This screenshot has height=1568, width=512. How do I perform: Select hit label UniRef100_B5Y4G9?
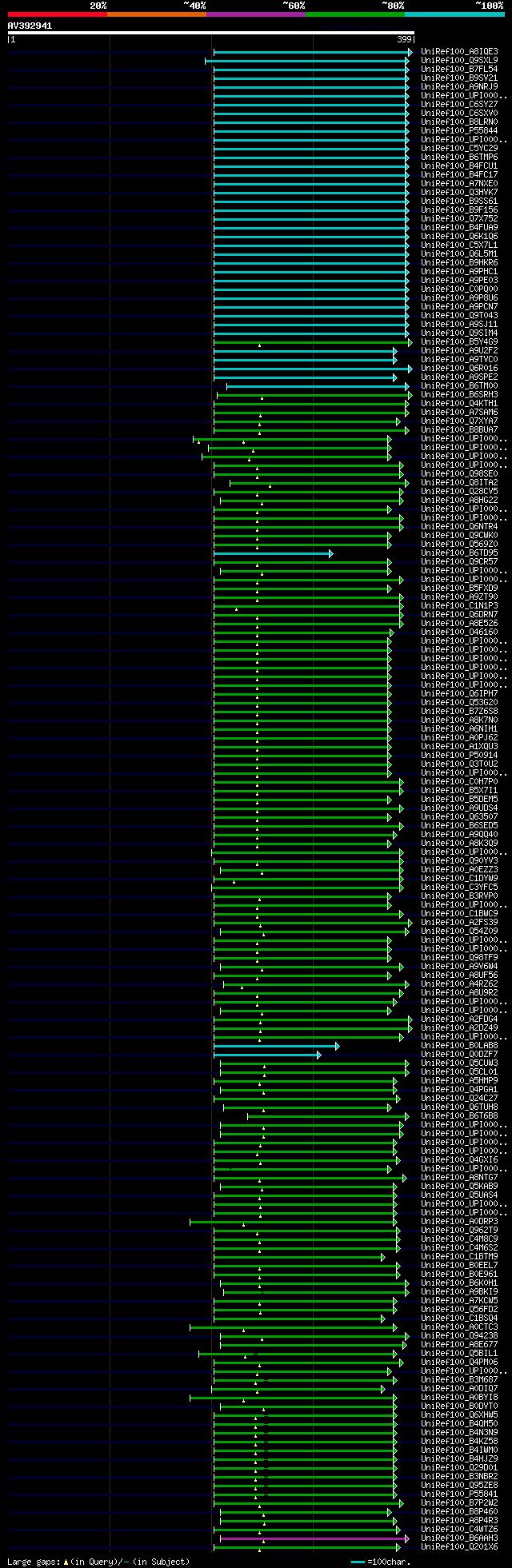pos(459,342)
